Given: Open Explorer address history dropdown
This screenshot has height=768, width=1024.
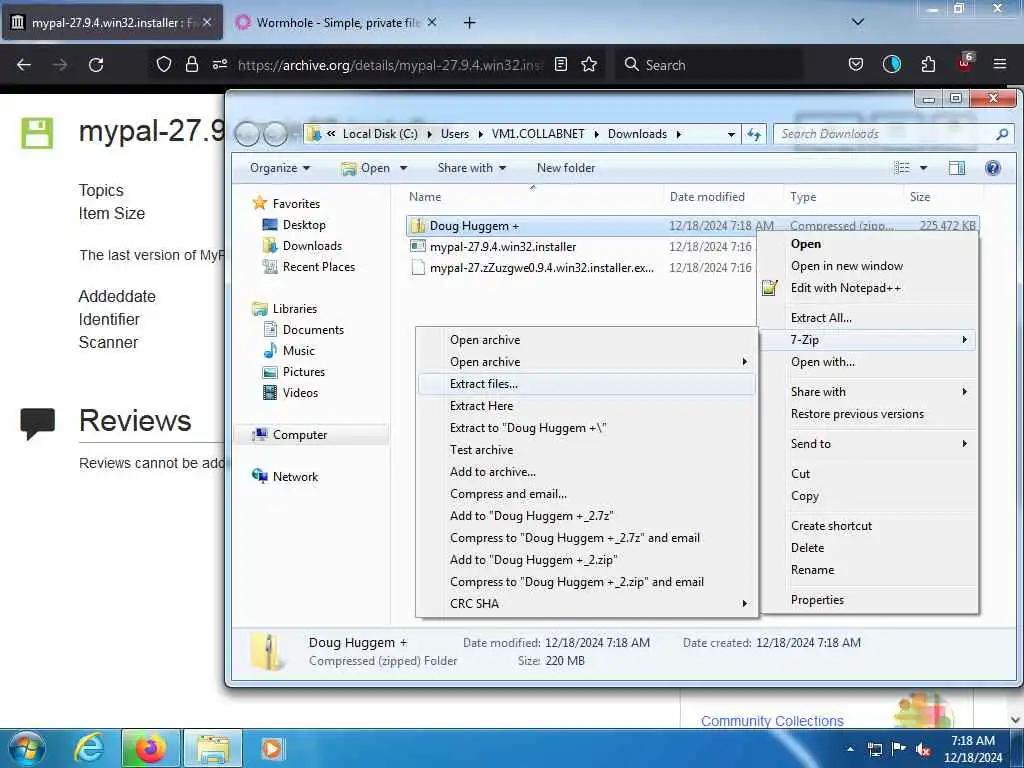Looking at the screenshot, I should tap(731, 135).
